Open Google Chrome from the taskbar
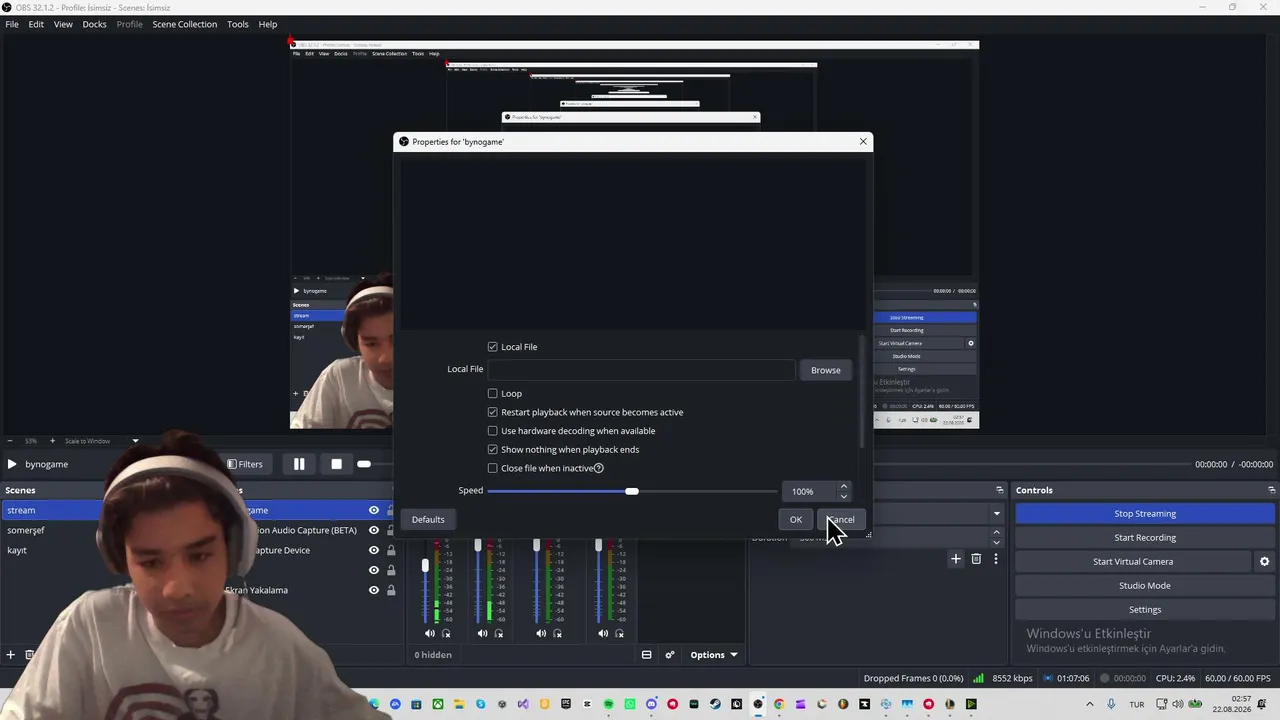1280x720 pixels. [779, 705]
